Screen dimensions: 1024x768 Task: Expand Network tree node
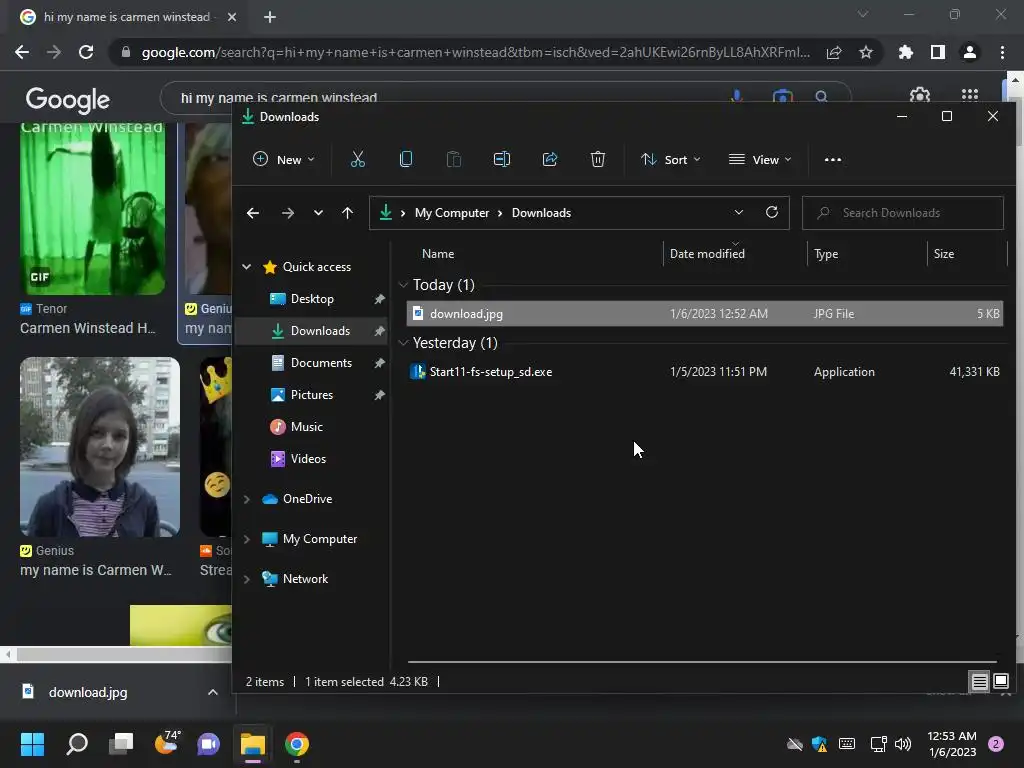point(247,579)
